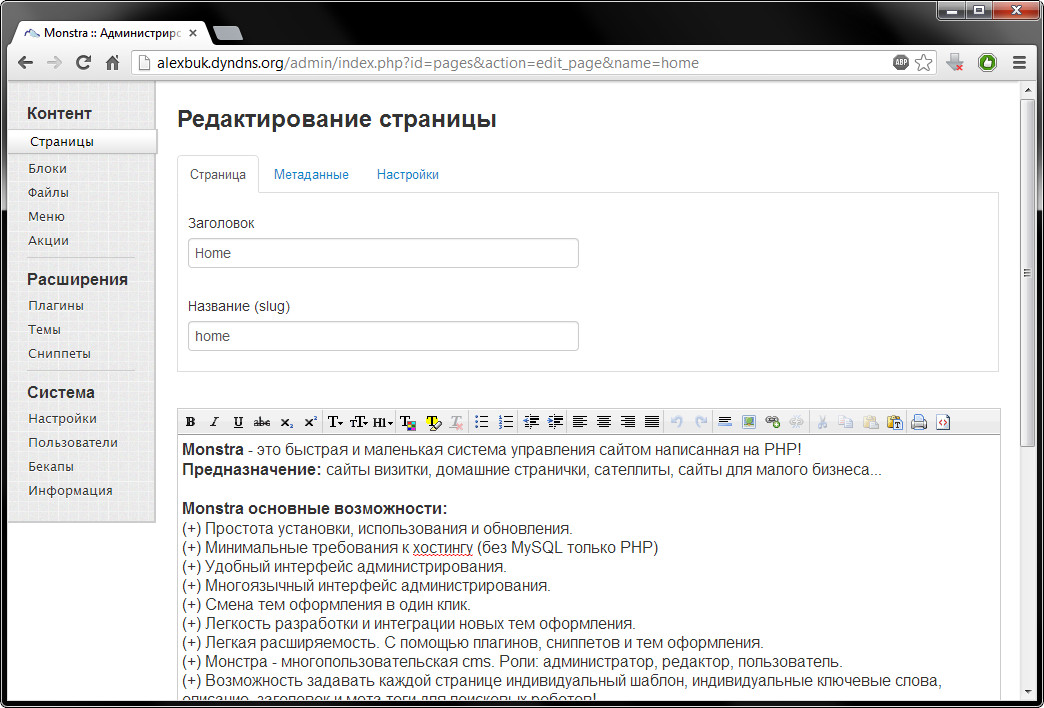Click the underline formatting icon
The image size is (1044, 708).
(x=238, y=422)
